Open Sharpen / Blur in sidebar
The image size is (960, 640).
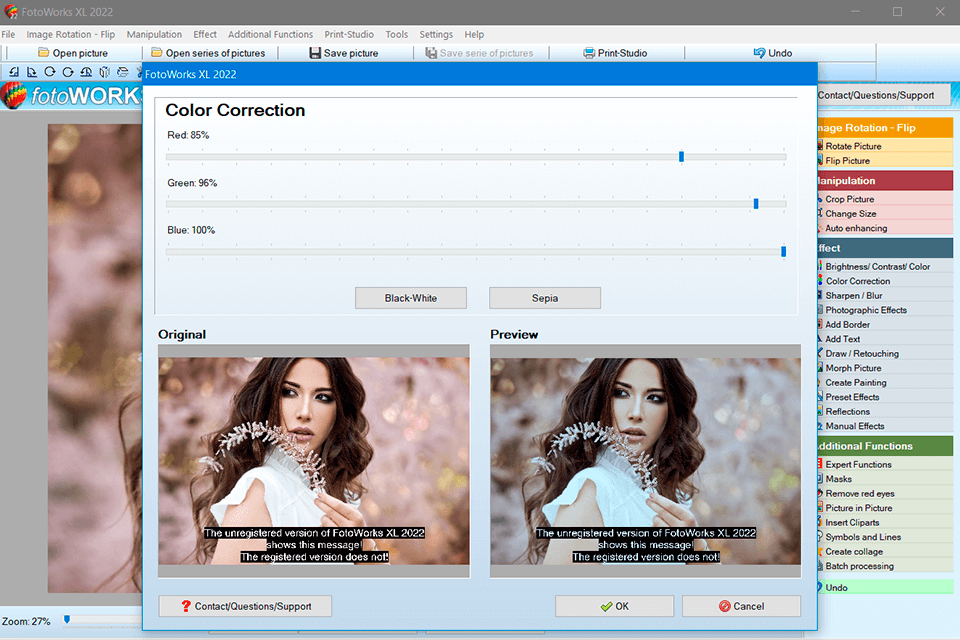(x=885, y=295)
